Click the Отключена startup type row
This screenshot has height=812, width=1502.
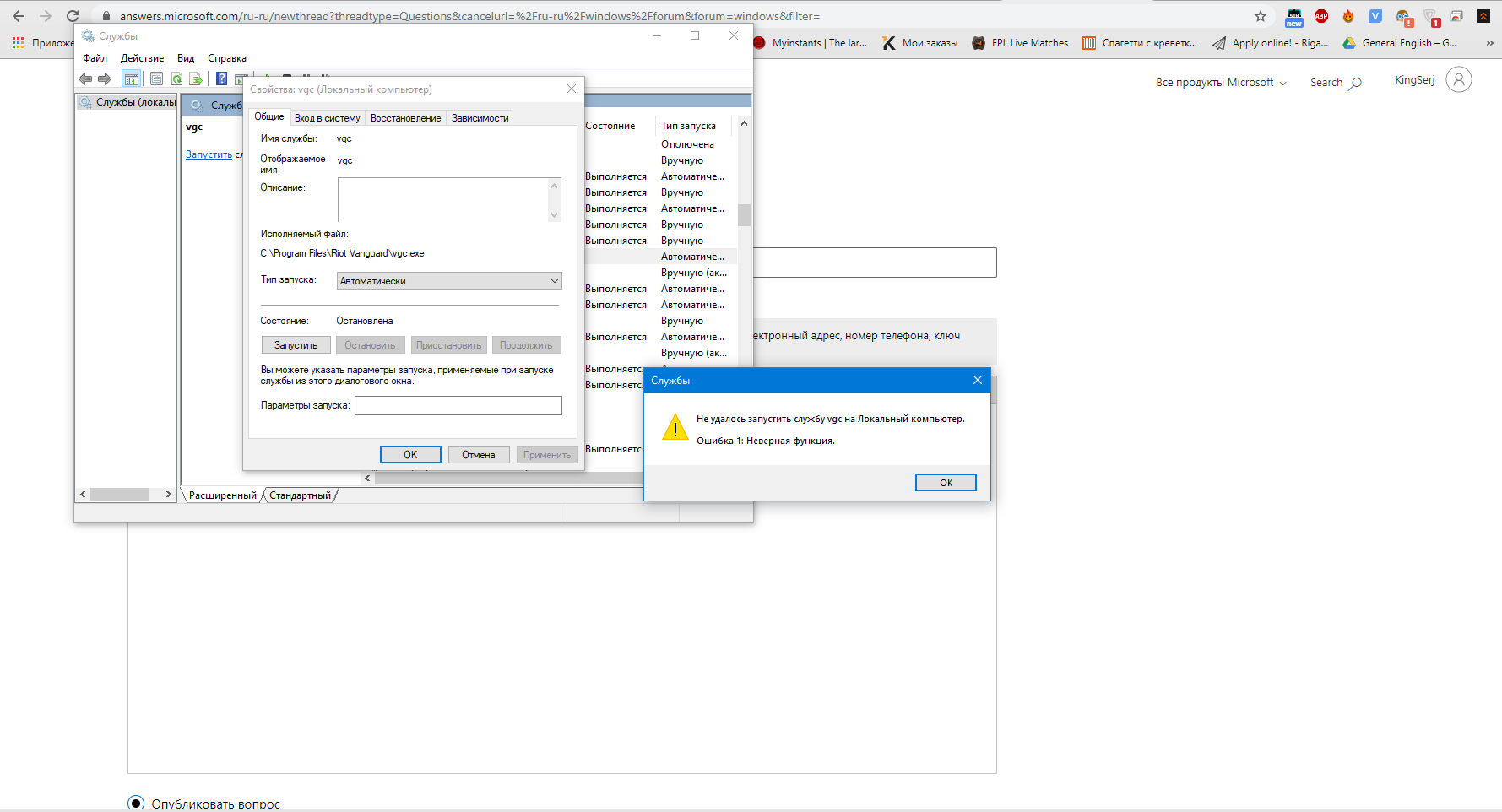pyautogui.click(x=687, y=144)
